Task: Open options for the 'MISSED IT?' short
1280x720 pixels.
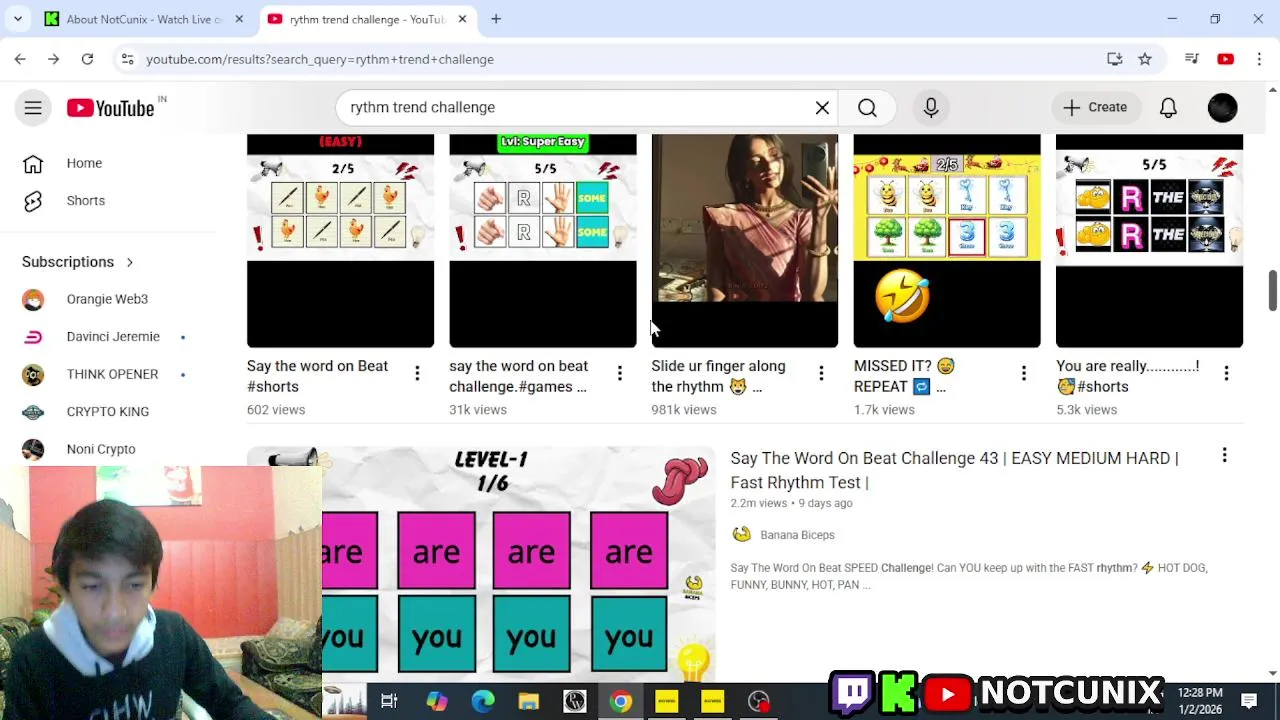Action: 1023,373
